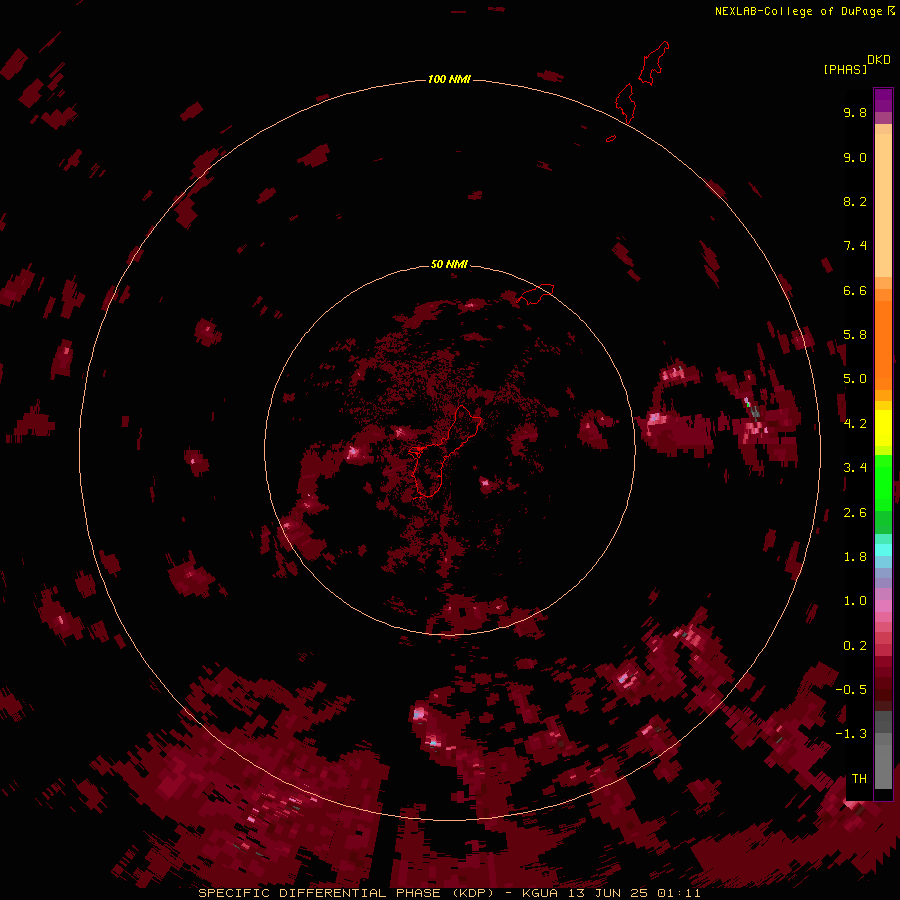Screen dimensions: 900x900
Task: Click the KGUA 13 JUN 25 01:11 timestamp
Action: pos(611,893)
